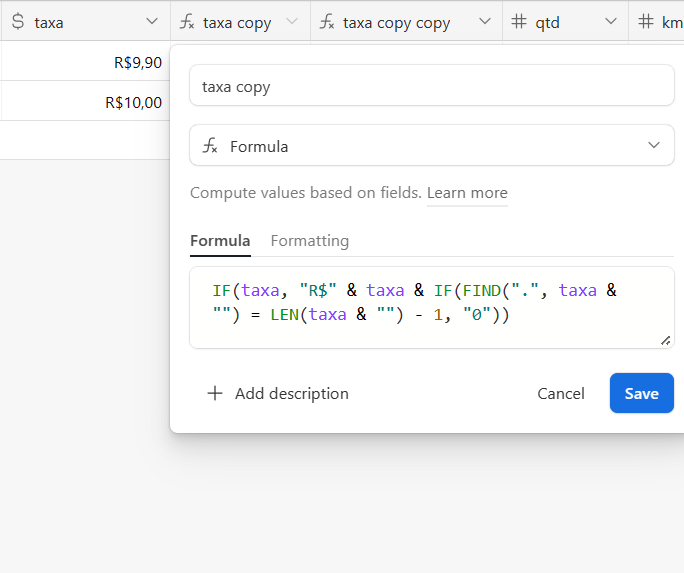The height and width of the screenshot is (573, 684).
Task: Click the formula icon beside taxa copy header
Action: coord(187,21)
